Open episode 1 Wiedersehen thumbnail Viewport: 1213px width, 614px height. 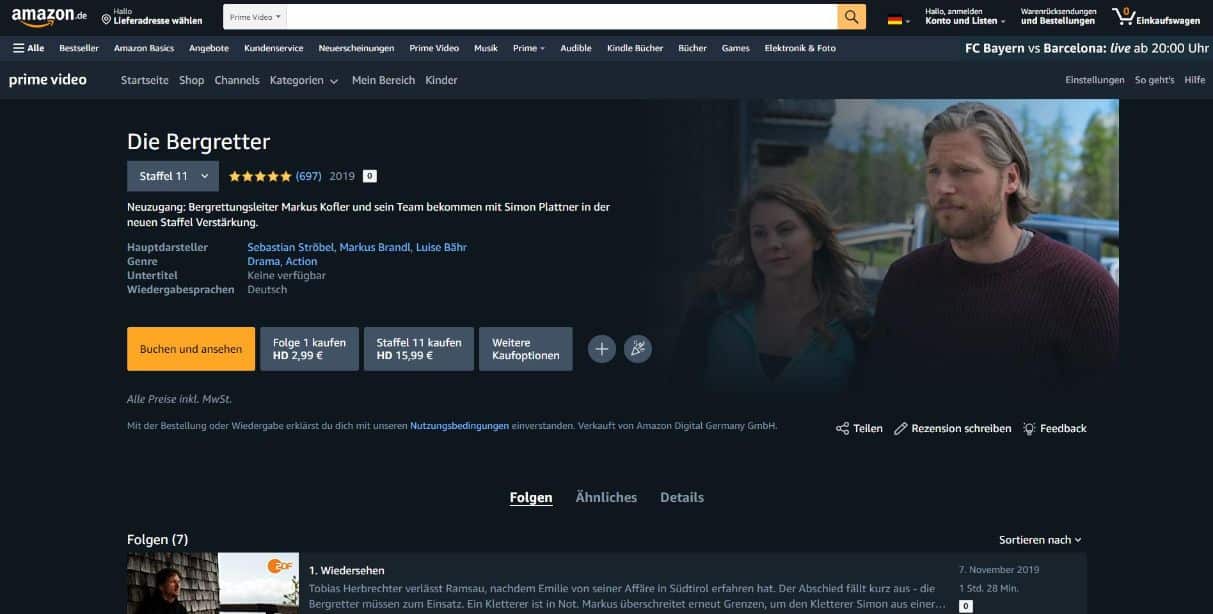tap(213, 583)
